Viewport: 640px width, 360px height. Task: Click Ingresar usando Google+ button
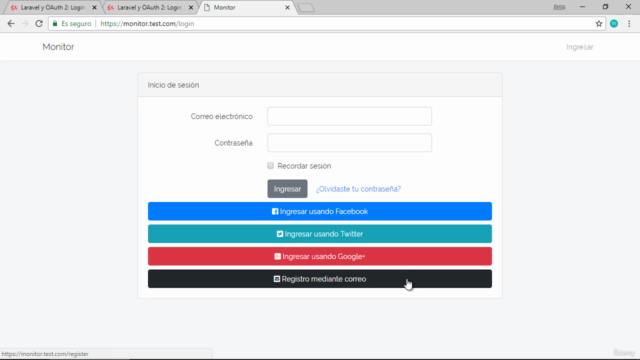[x=320, y=256]
